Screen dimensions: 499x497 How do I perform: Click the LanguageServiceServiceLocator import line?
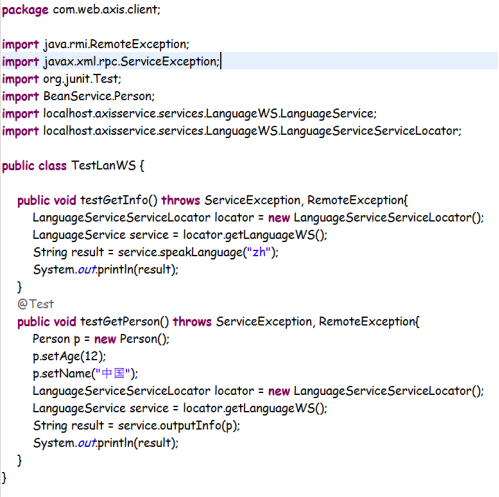coord(232,131)
